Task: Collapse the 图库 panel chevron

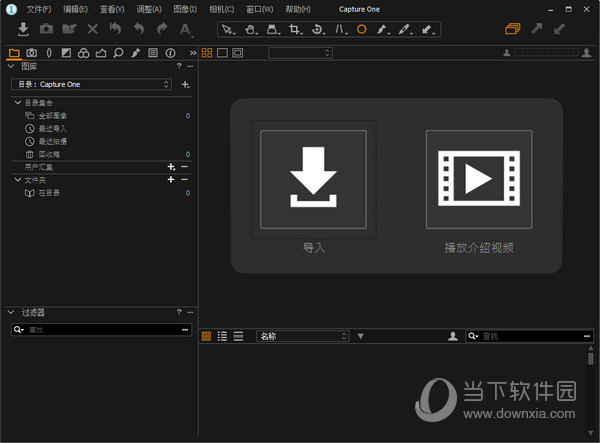Action: (x=11, y=66)
